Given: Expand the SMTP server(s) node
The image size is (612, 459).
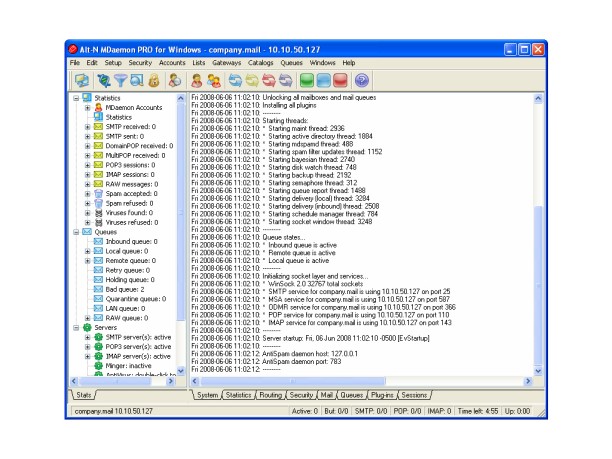Looking at the screenshot, I should pyautogui.click(x=87, y=337).
